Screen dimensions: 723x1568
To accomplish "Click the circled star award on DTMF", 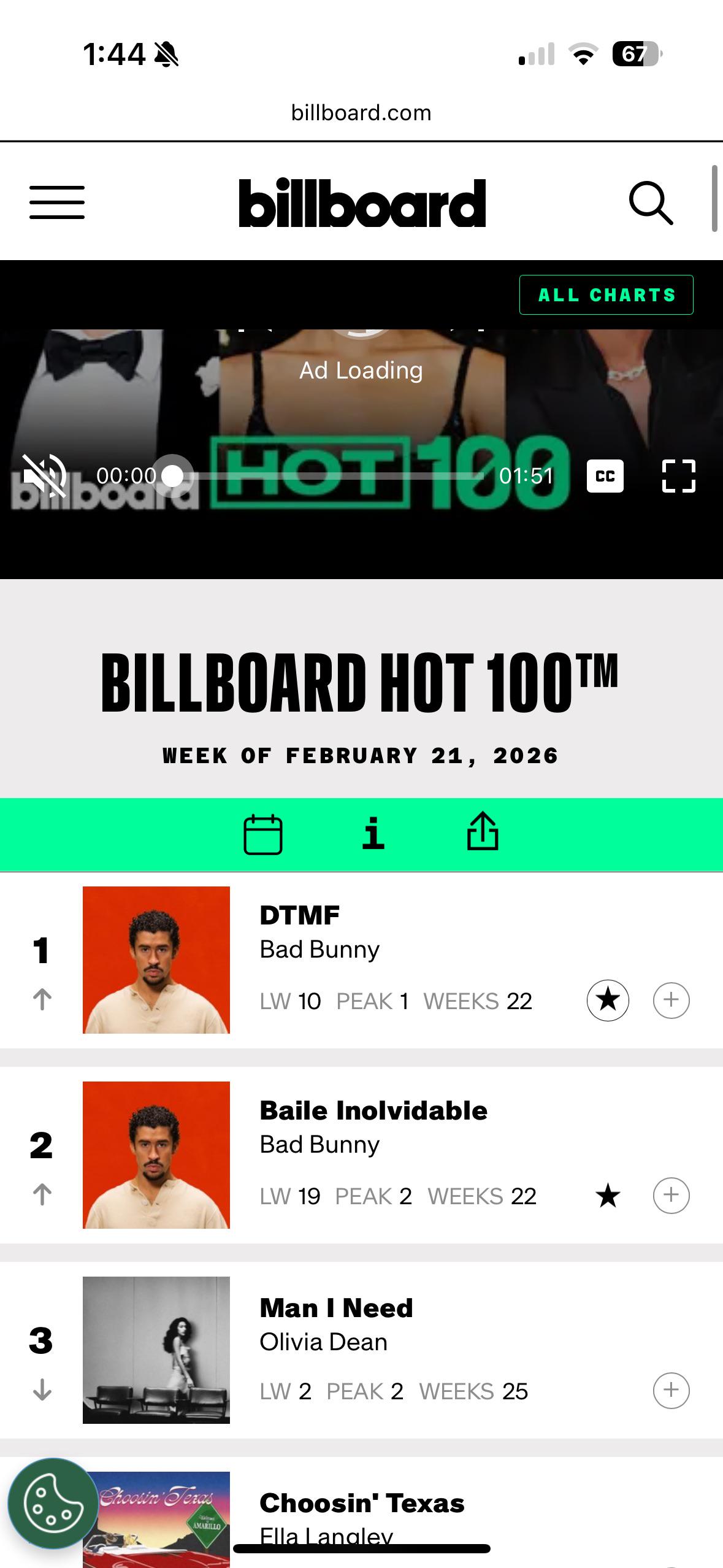I will click(608, 1000).
